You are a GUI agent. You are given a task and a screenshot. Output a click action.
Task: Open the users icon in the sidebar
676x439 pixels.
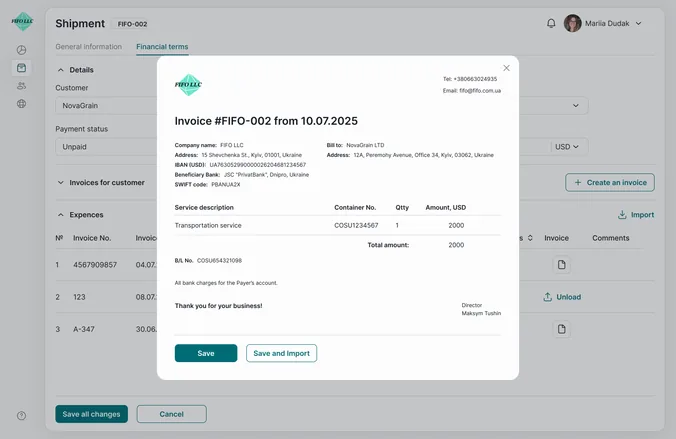21,86
